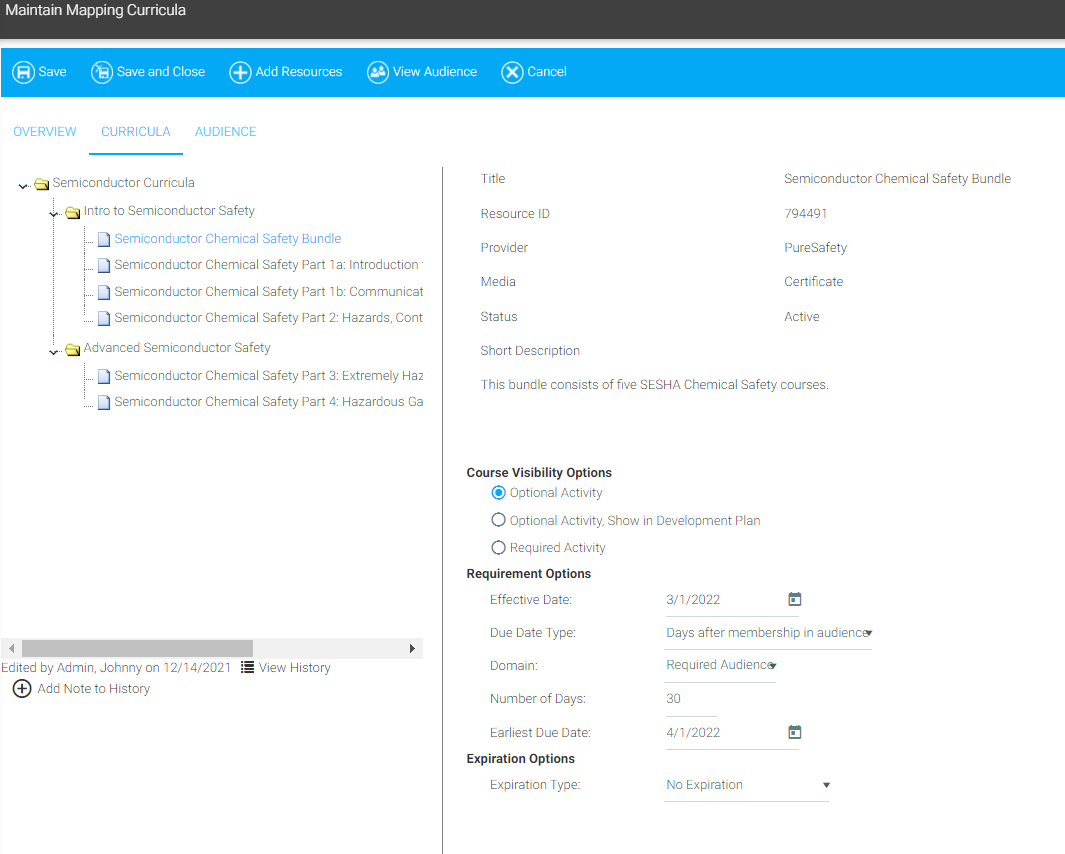Click the View History list icon
This screenshot has height=854, width=1065.
tap(247, 667)
